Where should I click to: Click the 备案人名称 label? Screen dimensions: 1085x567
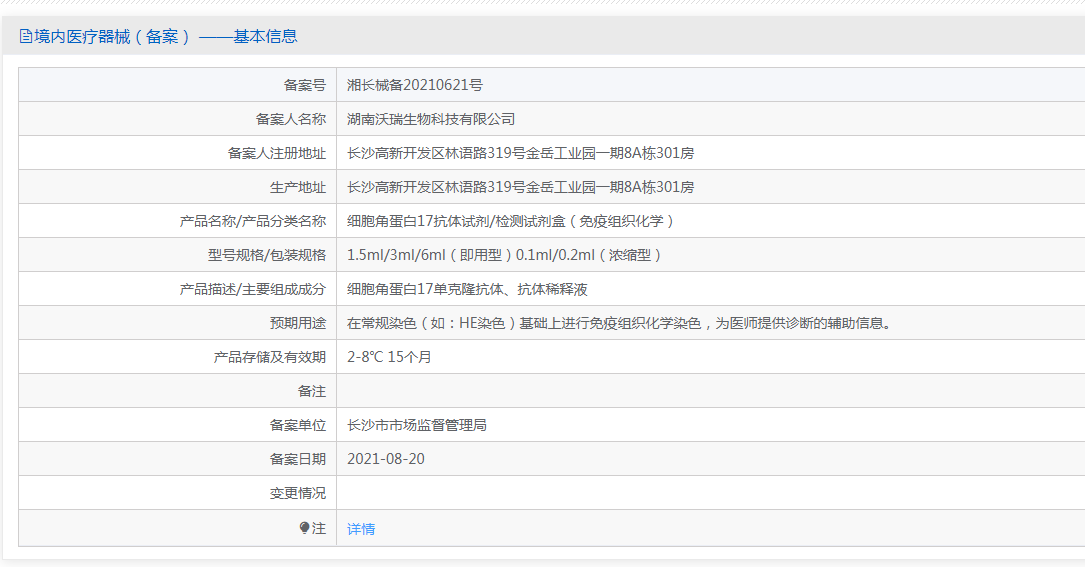(291, 119)
